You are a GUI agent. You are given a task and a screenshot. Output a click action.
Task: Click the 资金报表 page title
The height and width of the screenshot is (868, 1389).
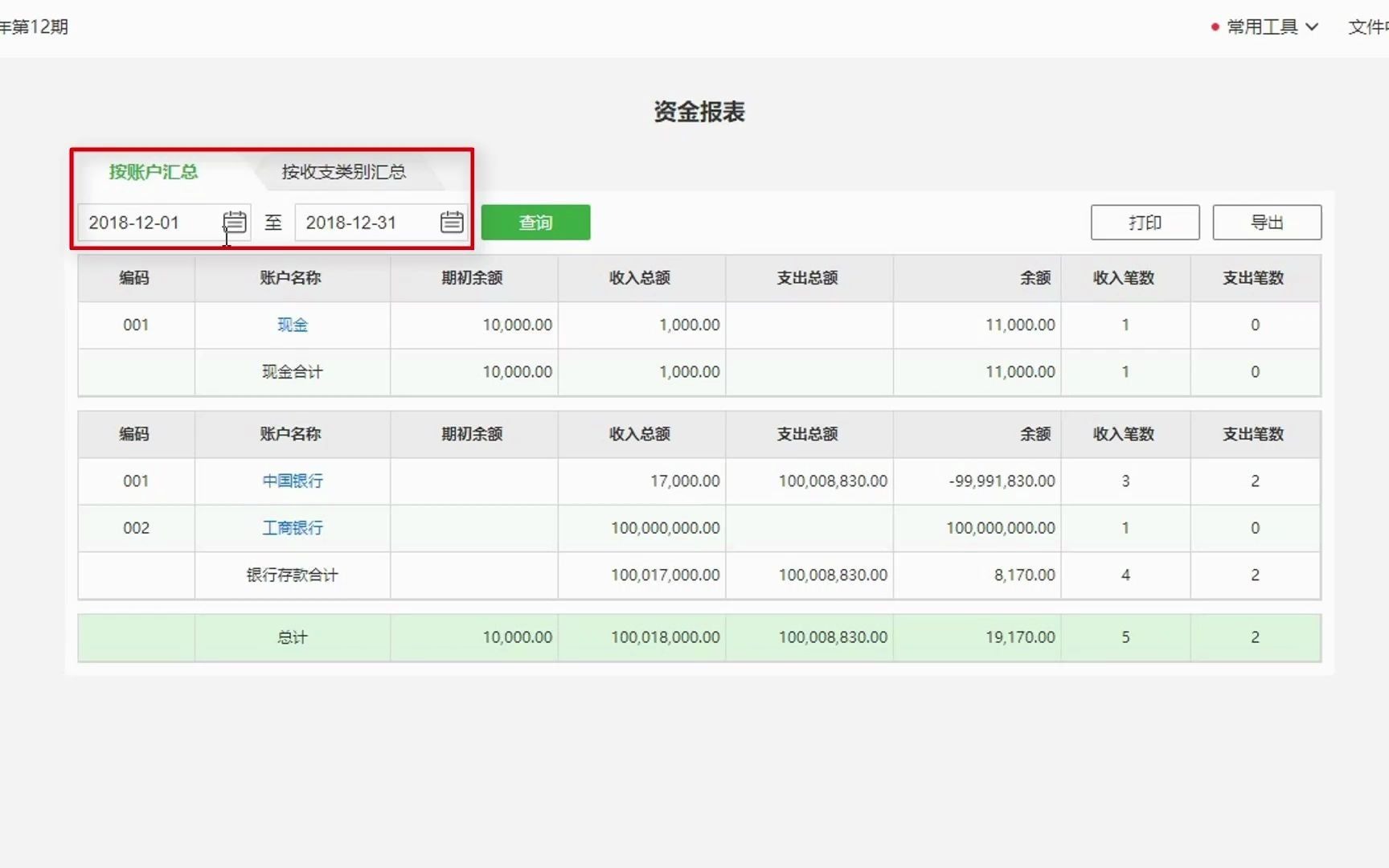click(x=699, y=112)
